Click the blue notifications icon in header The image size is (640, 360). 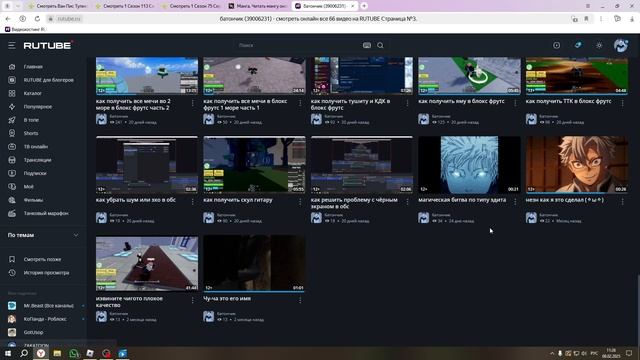tap(578, 45)
